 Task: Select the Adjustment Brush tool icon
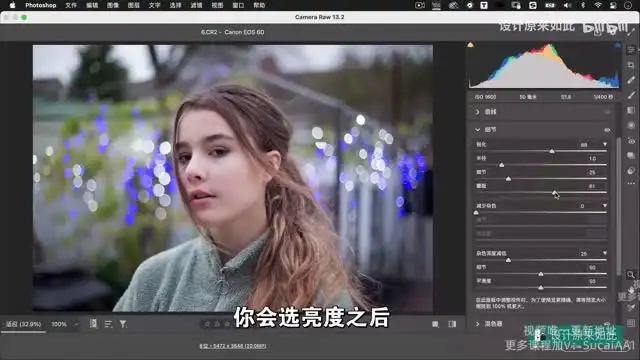coord(631,95)
